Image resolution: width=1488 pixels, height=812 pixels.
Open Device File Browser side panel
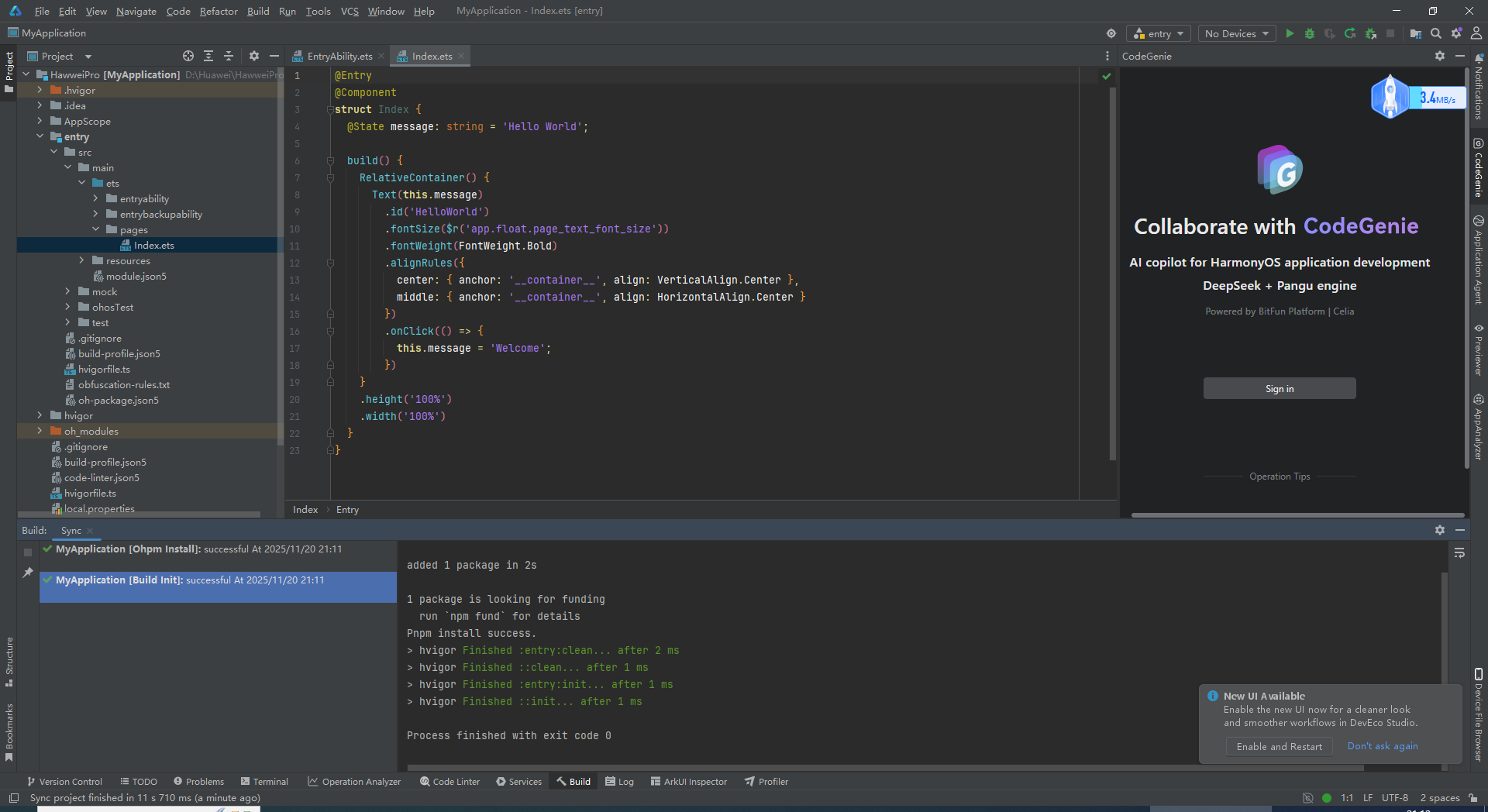pos(1479,715)
